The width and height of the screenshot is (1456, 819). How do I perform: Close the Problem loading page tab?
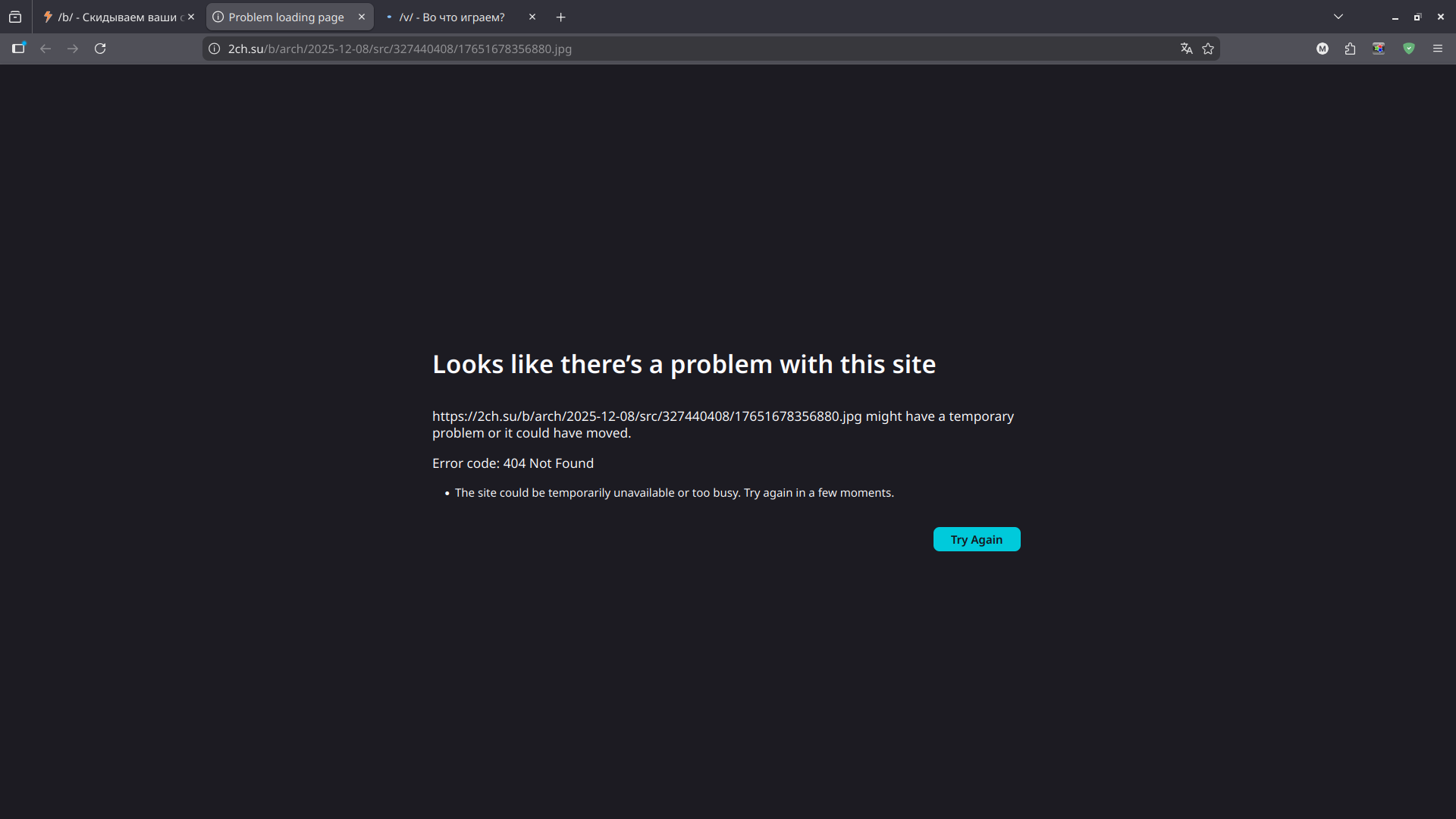(x=362, y=17)
